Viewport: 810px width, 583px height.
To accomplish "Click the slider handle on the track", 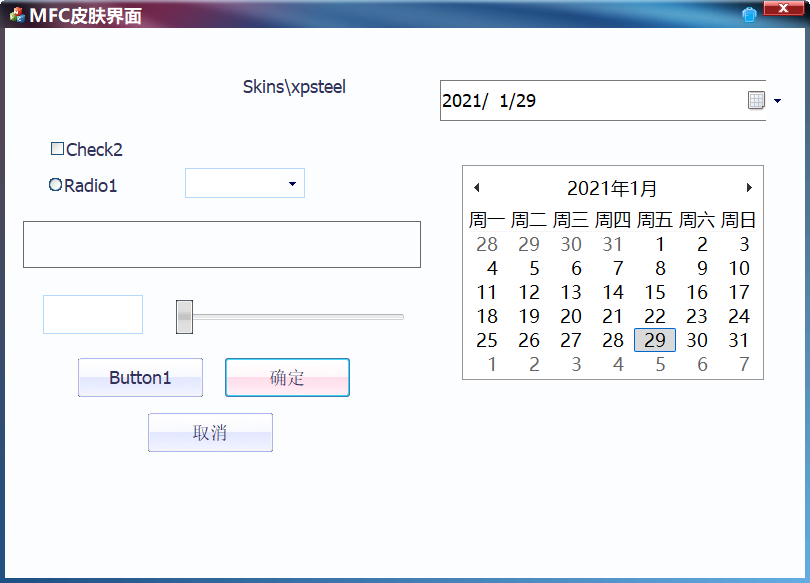I will tap(185, 315).
